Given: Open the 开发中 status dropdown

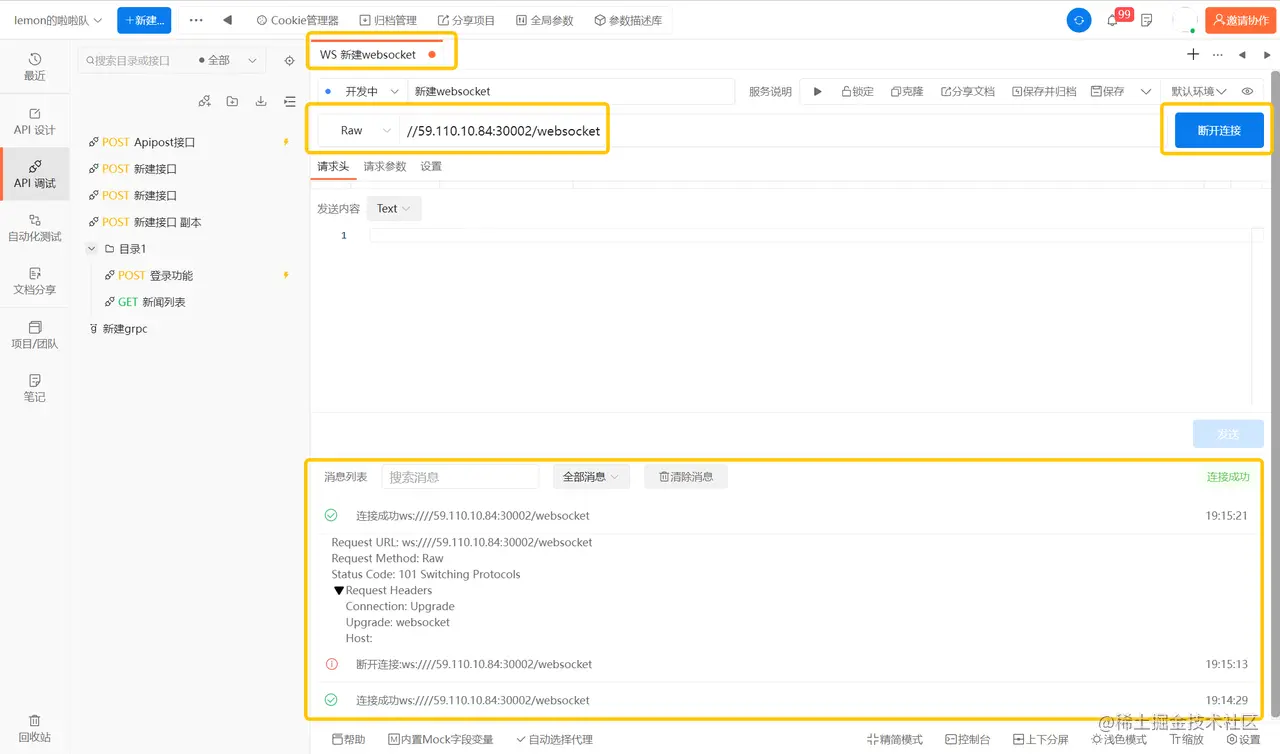Looking at the screenshot, I should click(363, 91).
